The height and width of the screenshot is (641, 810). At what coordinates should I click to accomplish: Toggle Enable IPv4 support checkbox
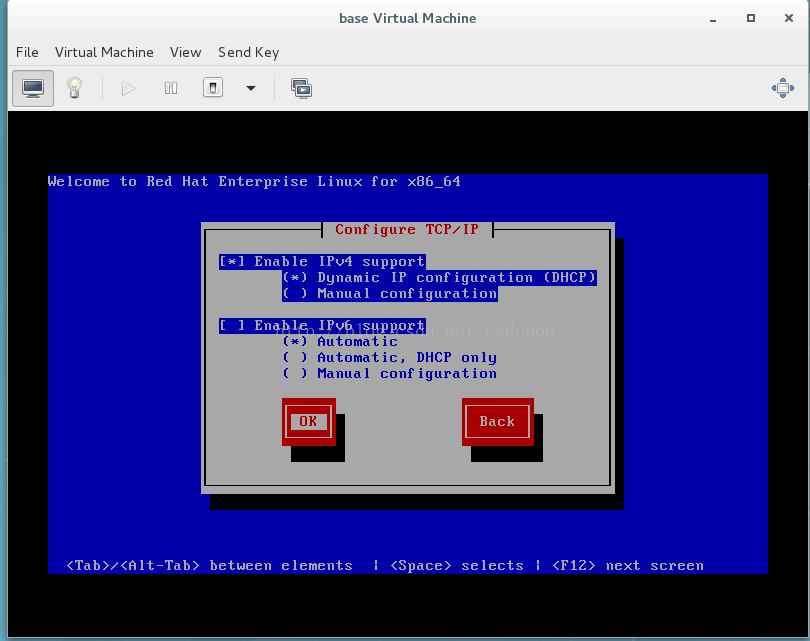322,261
